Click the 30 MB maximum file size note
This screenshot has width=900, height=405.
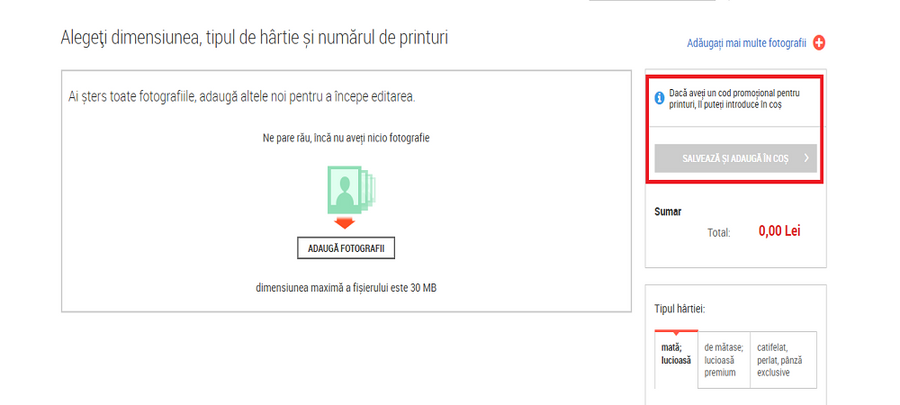click(346, 288)
